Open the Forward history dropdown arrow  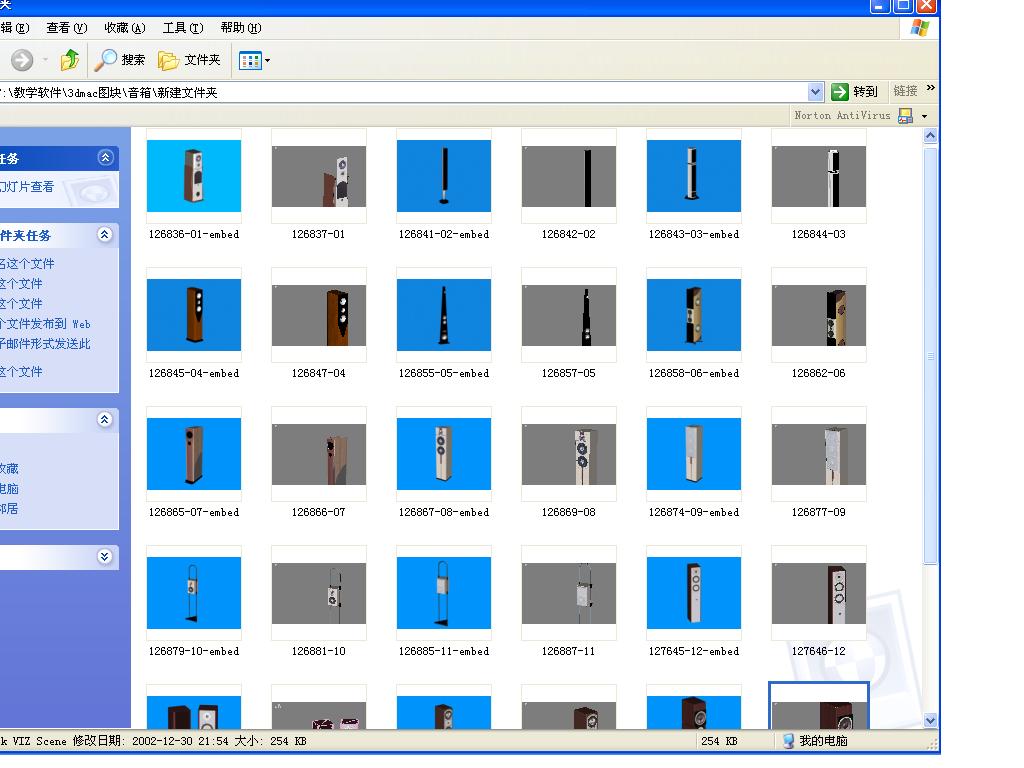46,60
